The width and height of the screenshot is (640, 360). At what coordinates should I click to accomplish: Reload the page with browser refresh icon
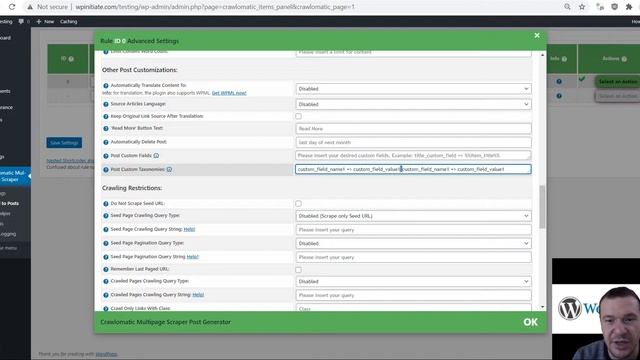click(x=12, y=7)
